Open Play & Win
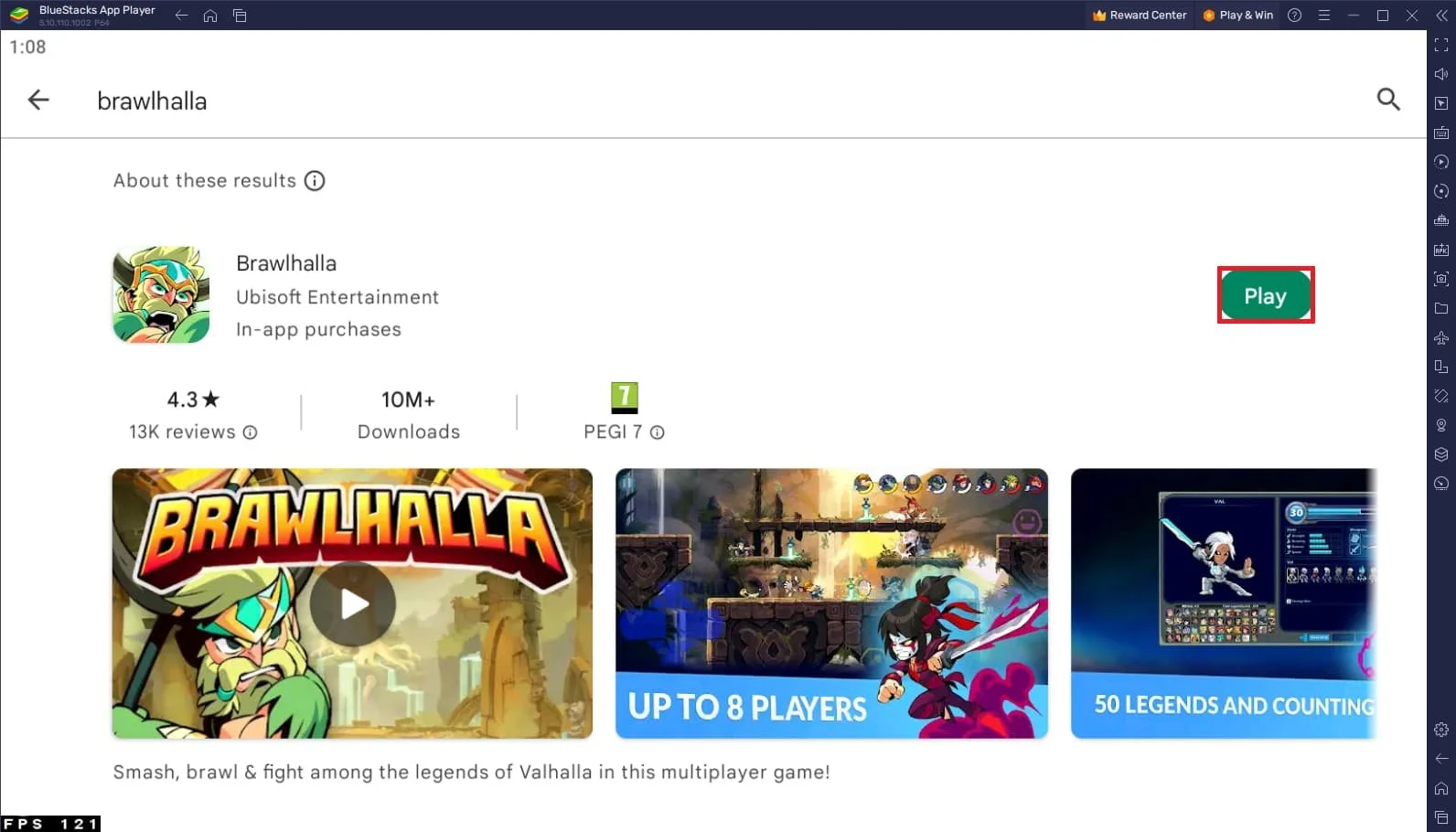This screenshot has height=832, width=1456. coord(1238,16)
